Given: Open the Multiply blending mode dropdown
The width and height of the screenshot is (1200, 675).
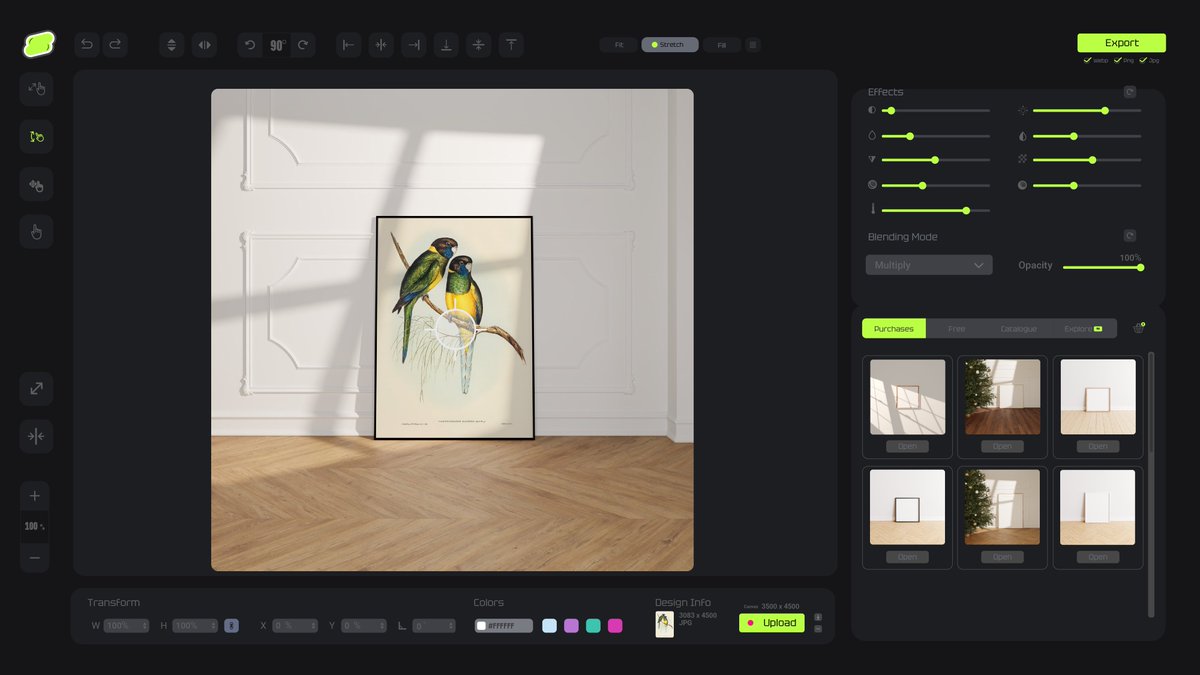Looking at the screenshot, I should pos(929,265).
